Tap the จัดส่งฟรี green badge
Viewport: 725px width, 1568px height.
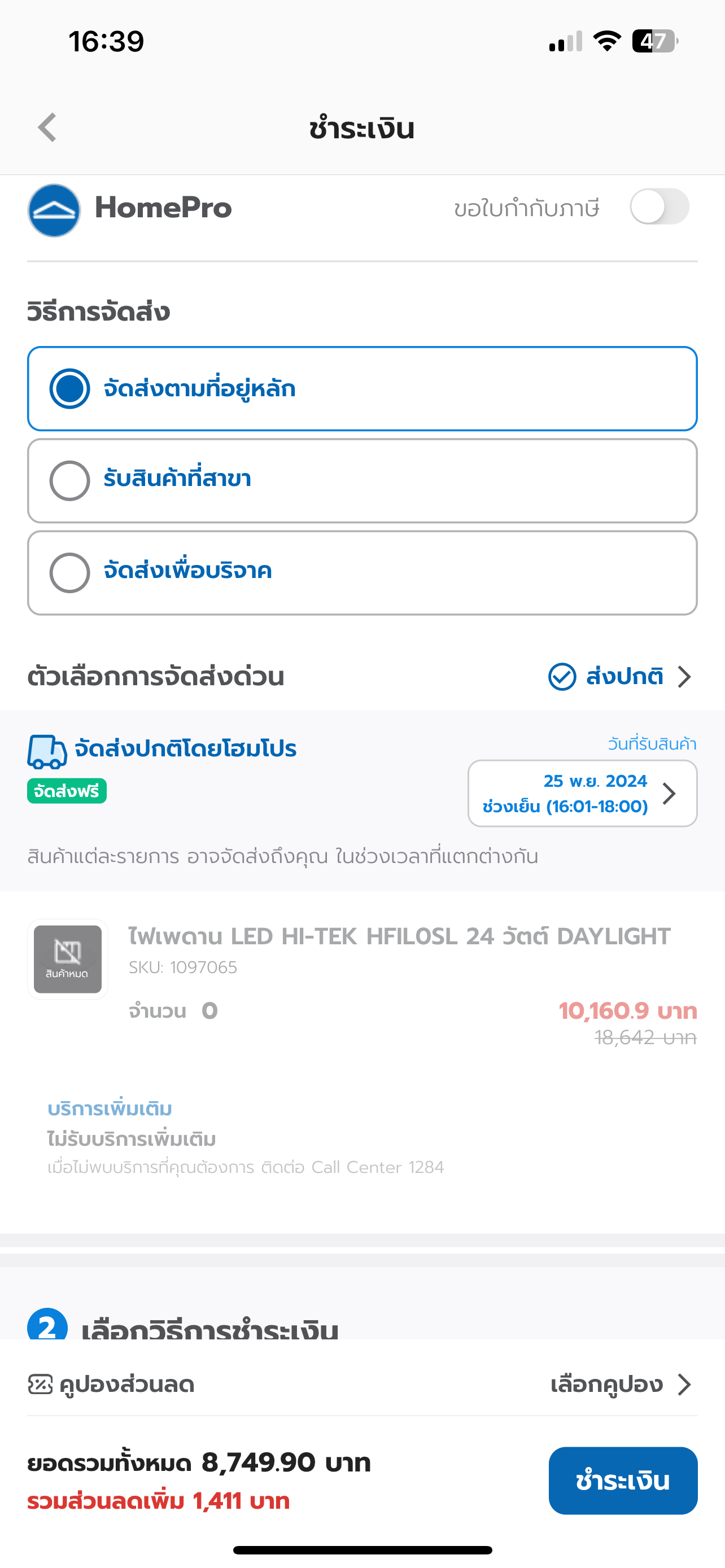(x=67, y=791)
